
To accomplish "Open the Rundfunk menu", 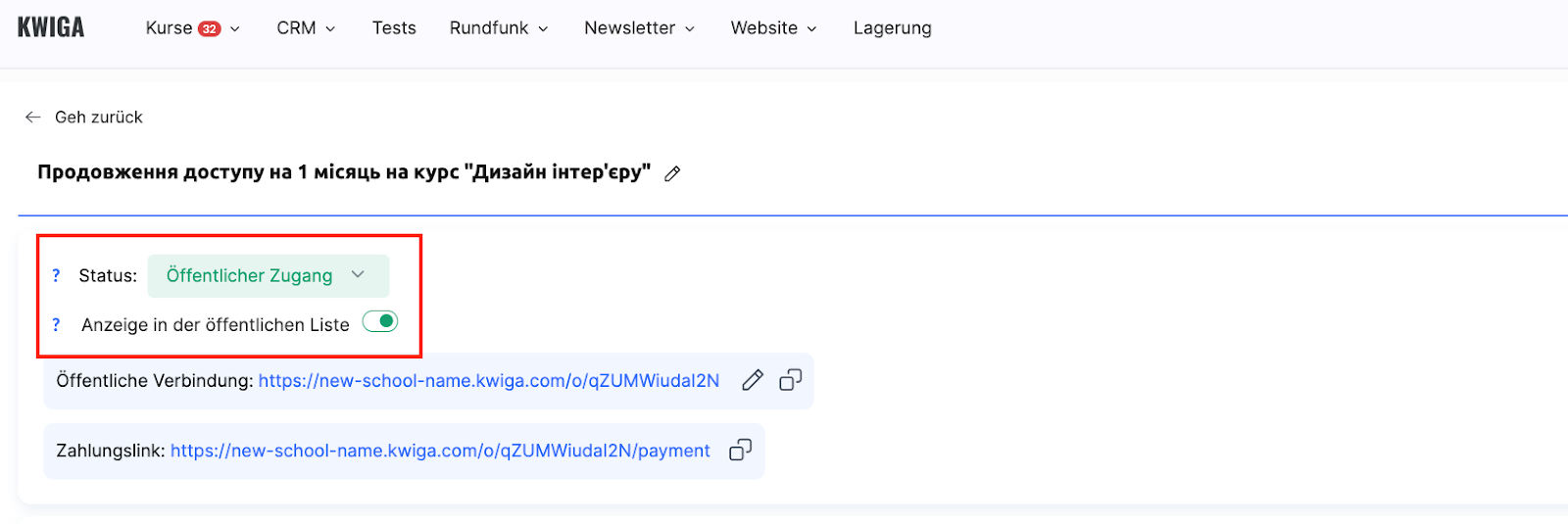I will [498, 28].
